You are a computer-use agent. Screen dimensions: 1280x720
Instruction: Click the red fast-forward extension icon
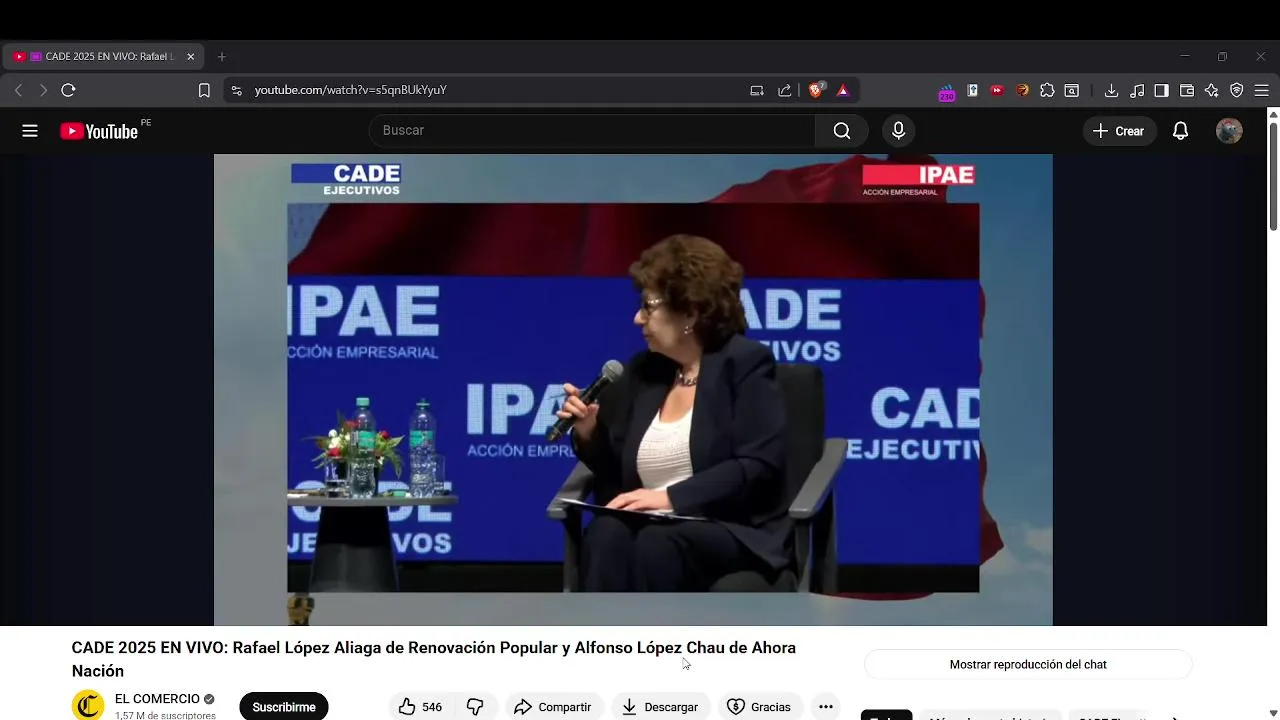[997, 90]
